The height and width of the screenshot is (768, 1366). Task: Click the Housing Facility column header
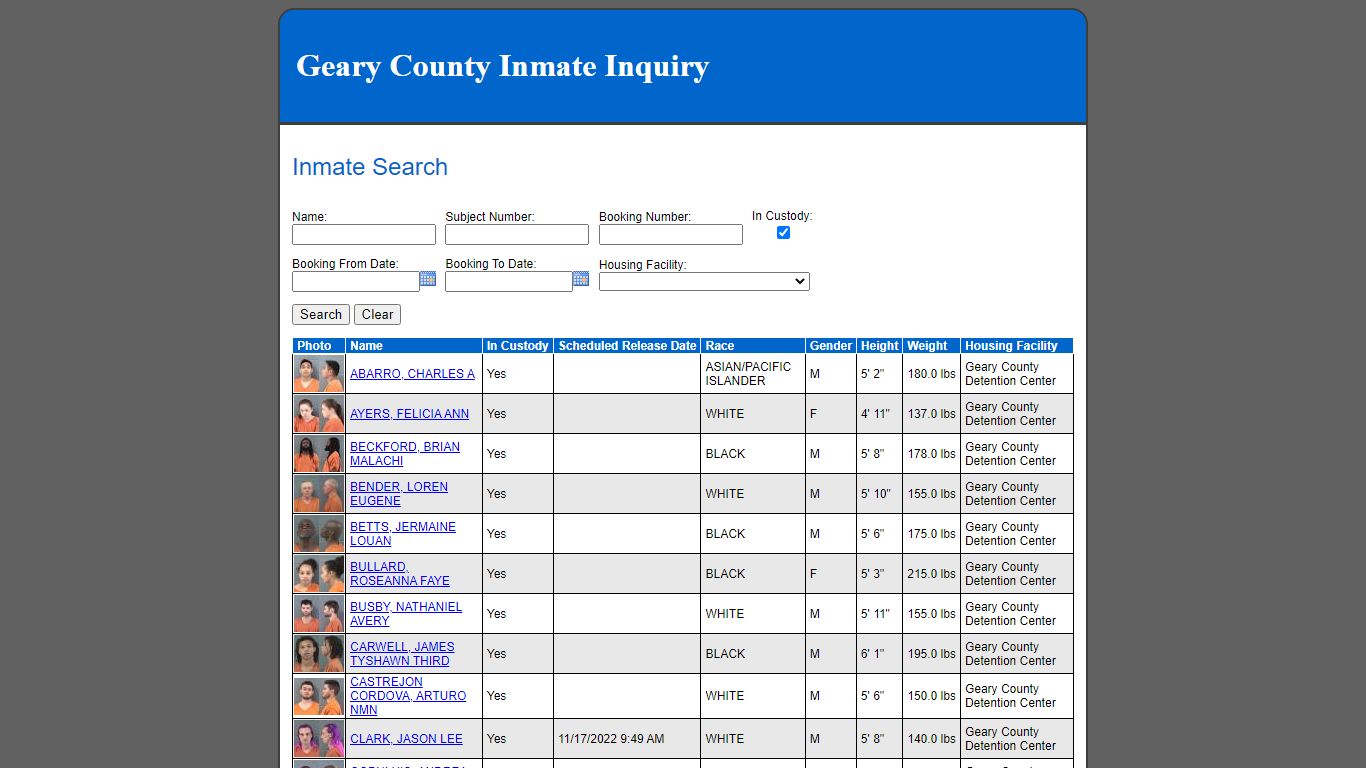1017,346
